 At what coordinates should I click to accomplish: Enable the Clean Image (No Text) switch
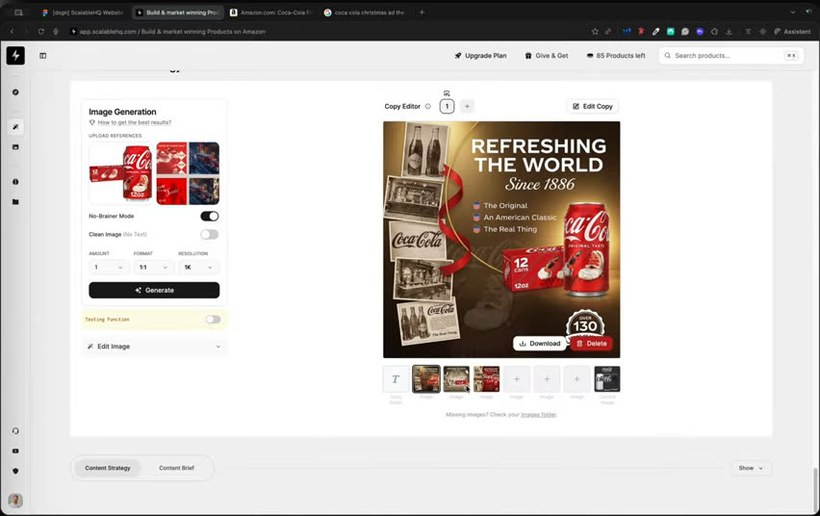(210, 234)
